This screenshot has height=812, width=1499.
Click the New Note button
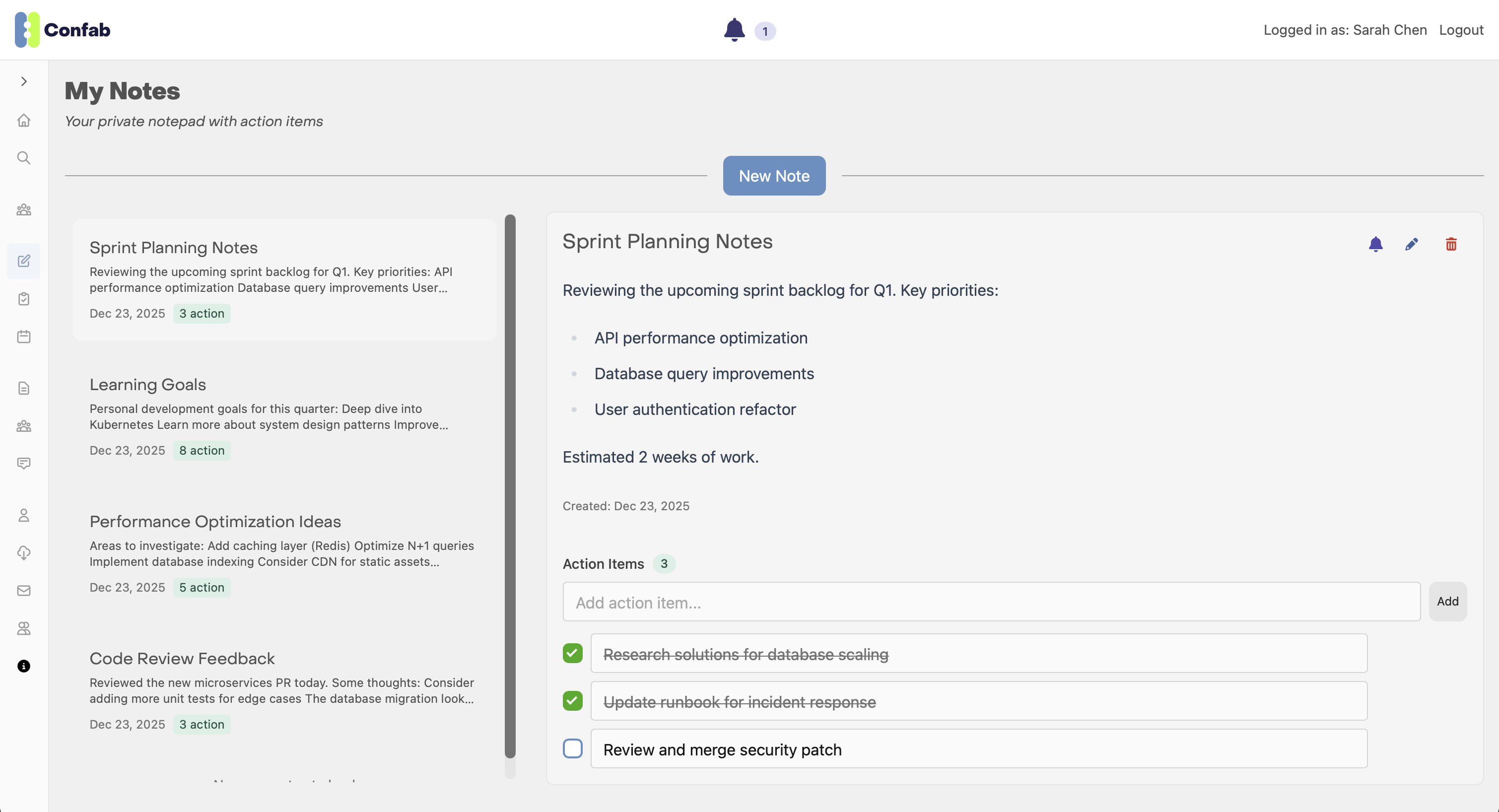pos(774,175)
